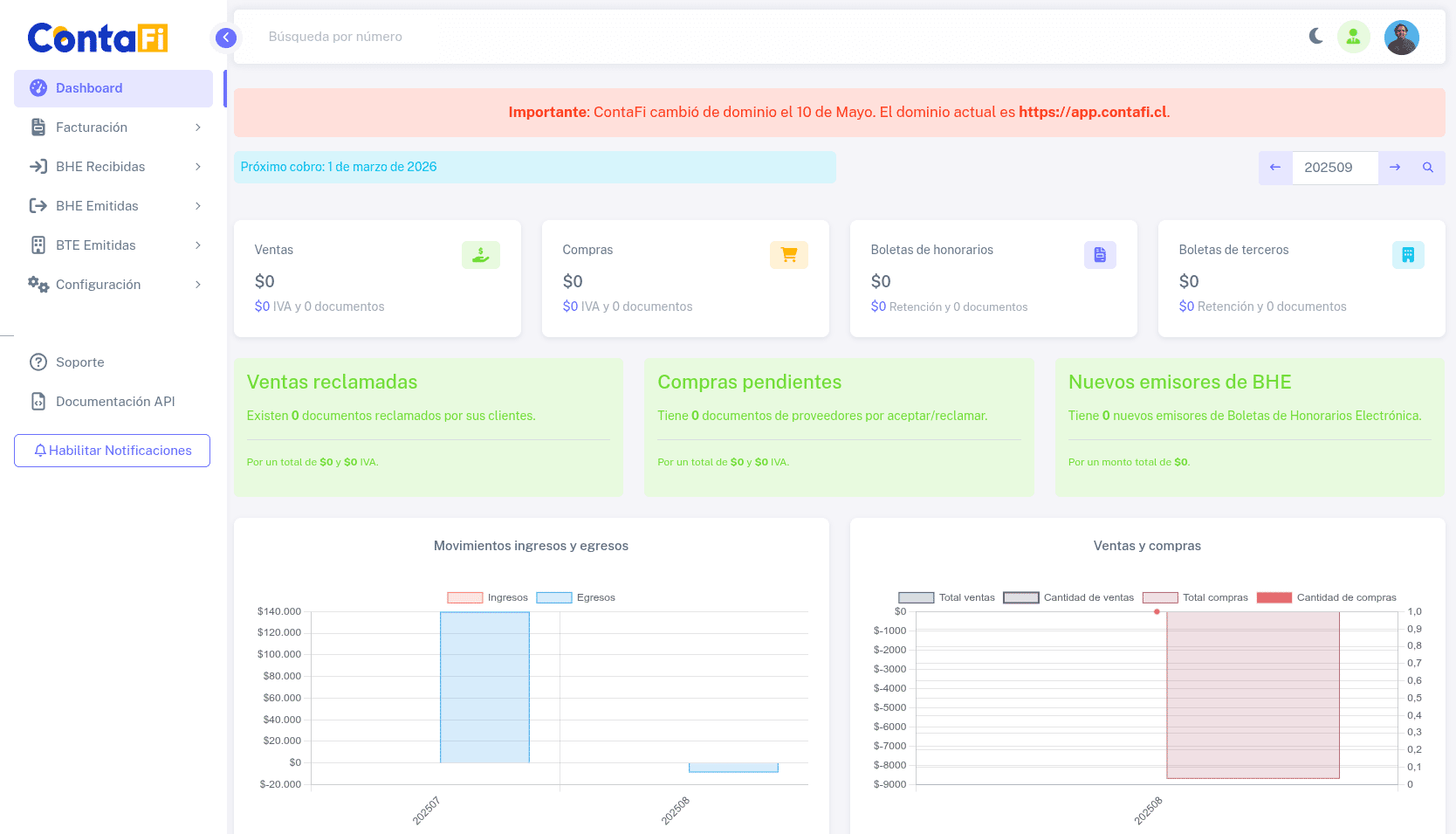Click the period search magnifier icon

(x=1428, y=168)
